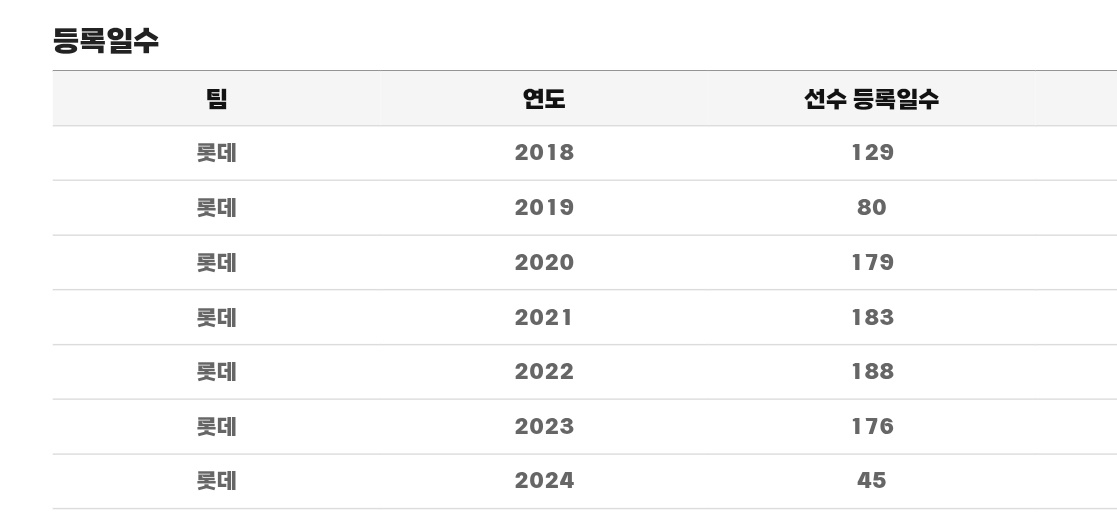Select the 연도 column header
The width and height of the screenshot is (1117, 530).
(544, 99)
